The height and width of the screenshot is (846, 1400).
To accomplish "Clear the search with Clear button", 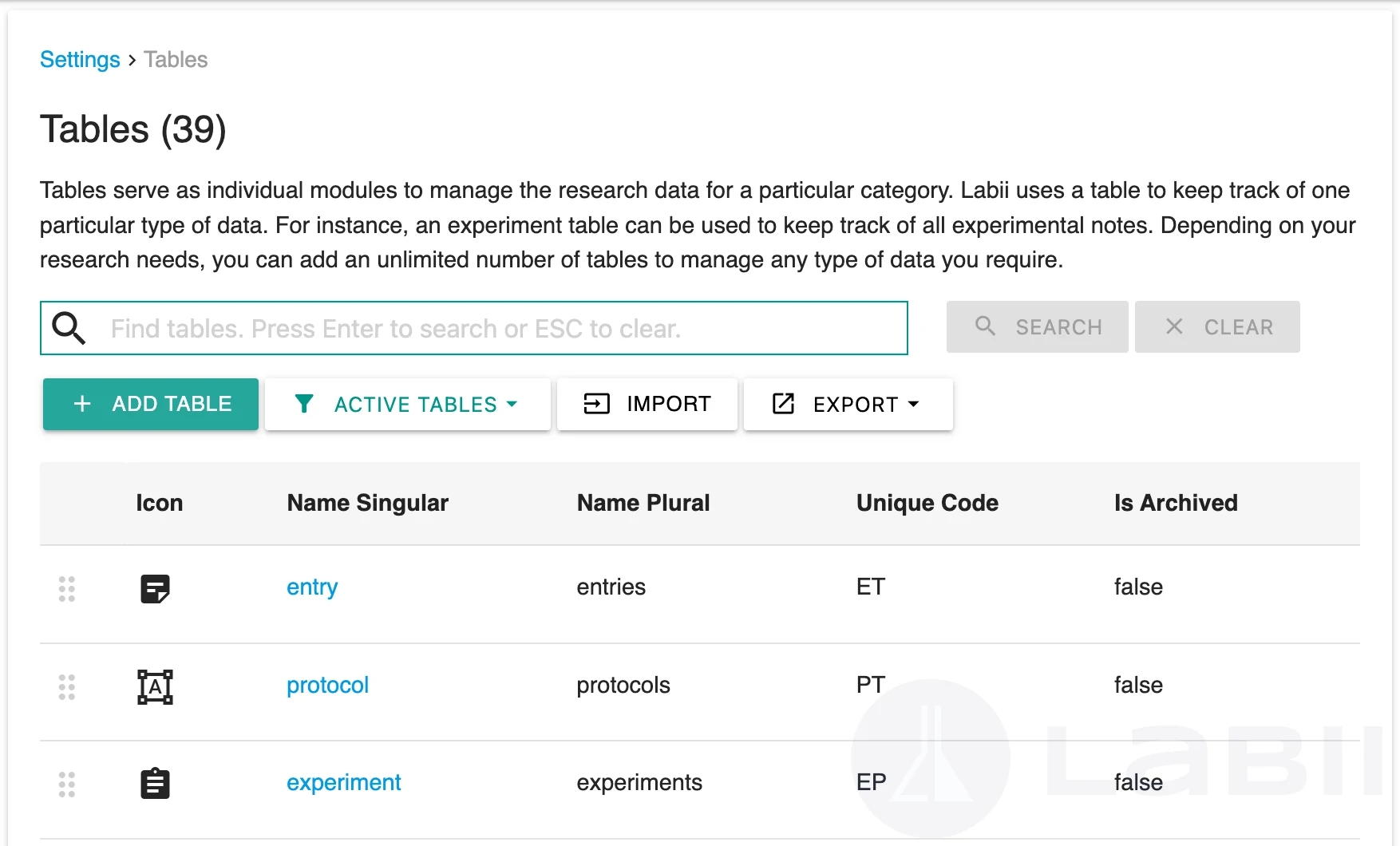I will pyautogui.click(x=1217, y=327).
